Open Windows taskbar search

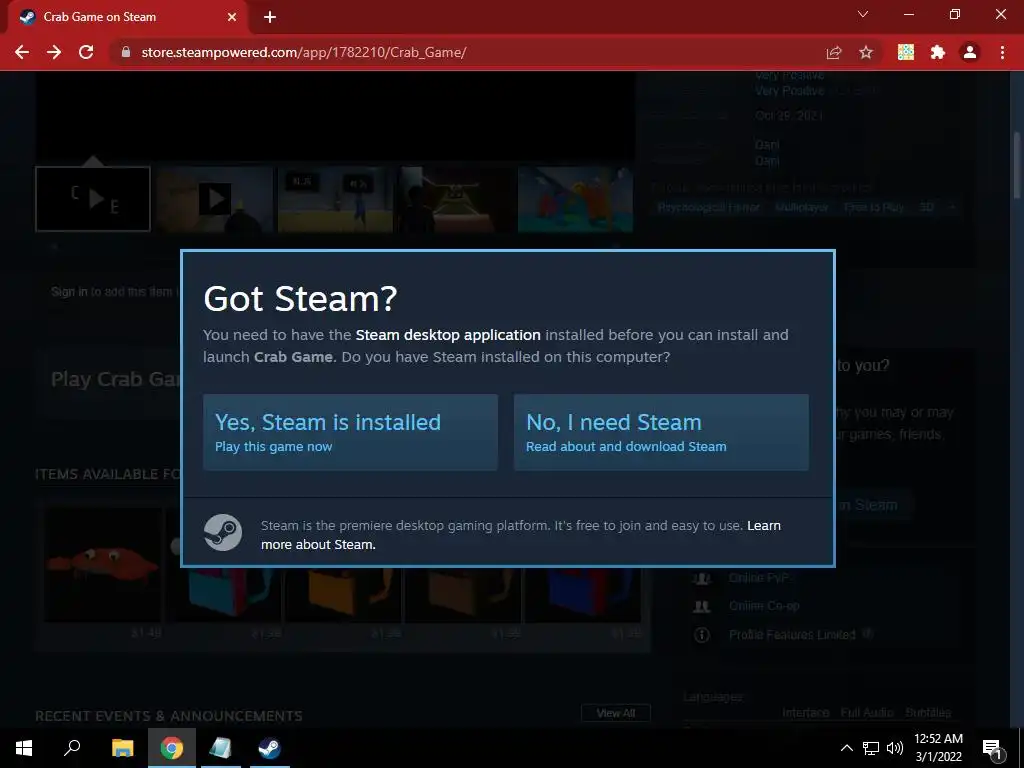click(x=72, y=748)
